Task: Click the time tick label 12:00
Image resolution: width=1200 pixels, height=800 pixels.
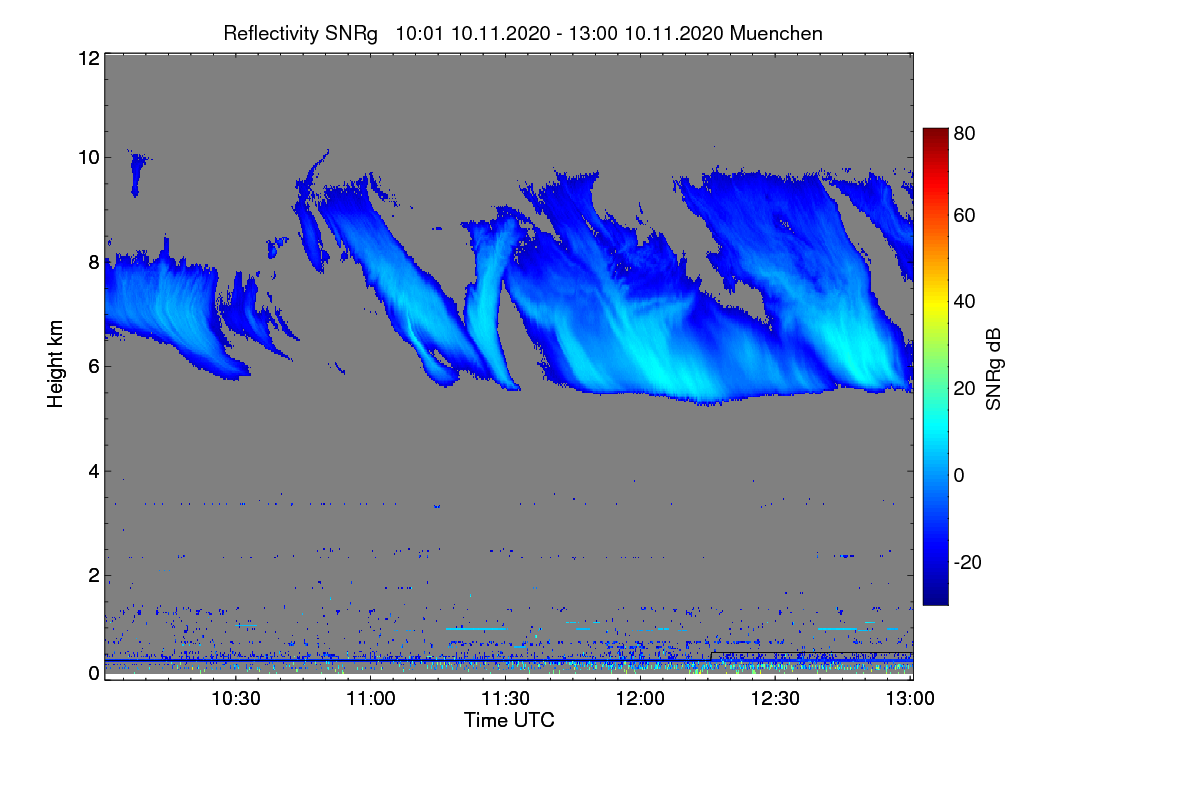Action: tap(641, 698)
